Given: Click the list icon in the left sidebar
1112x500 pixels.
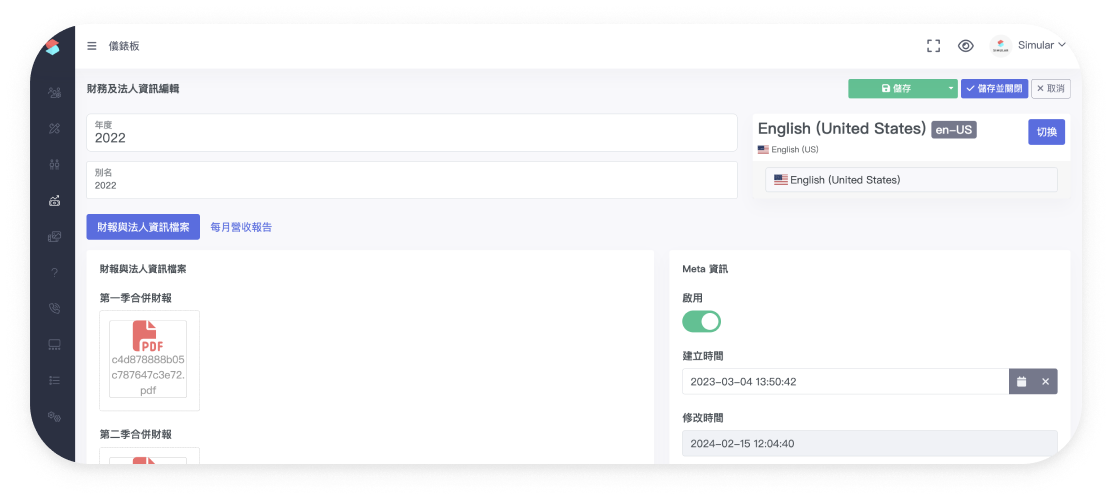Looking at the screenshot, I should coord(54,381).
